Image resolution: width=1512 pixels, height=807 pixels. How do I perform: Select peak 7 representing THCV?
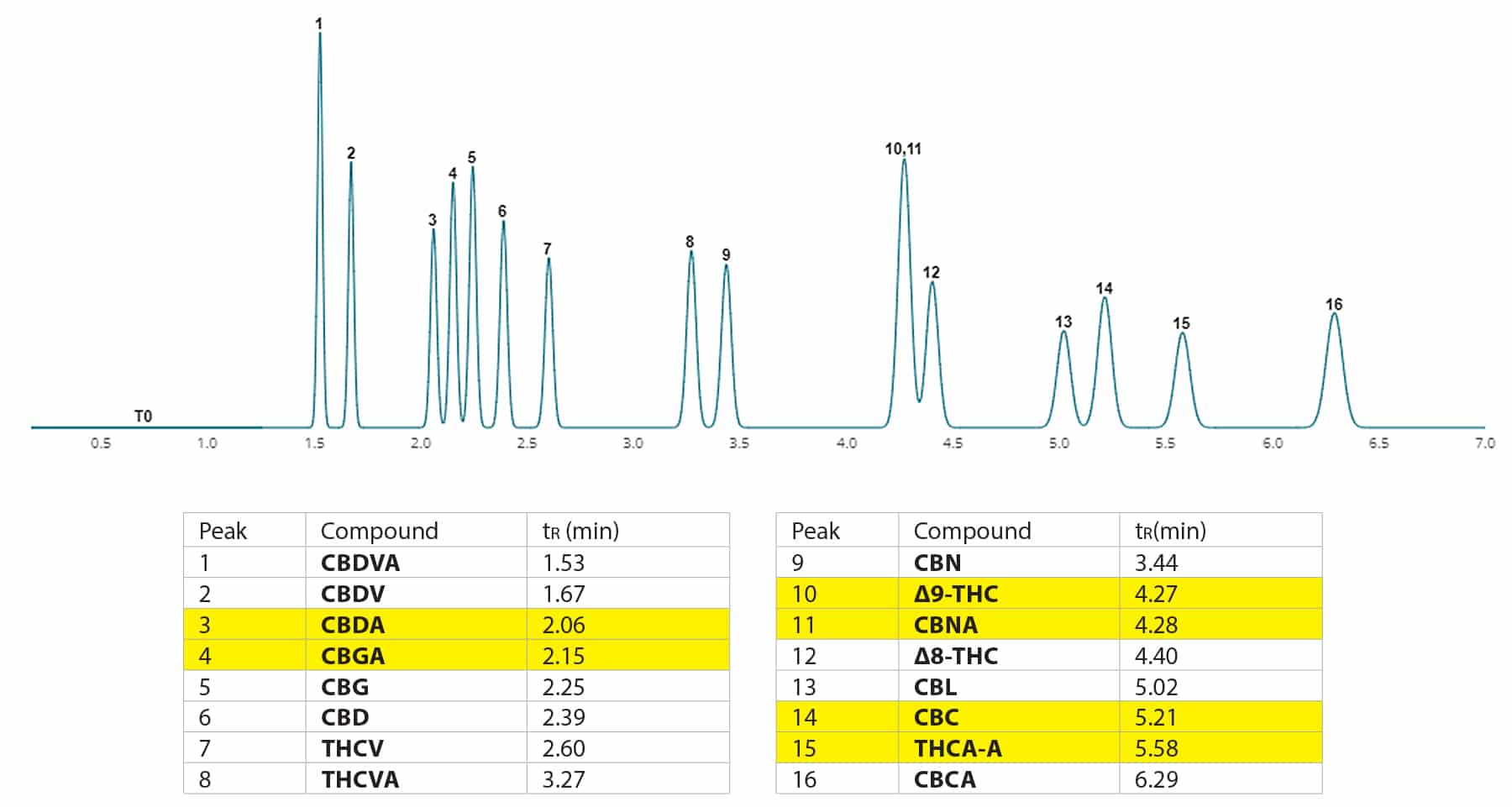click(x=549, y=260)
